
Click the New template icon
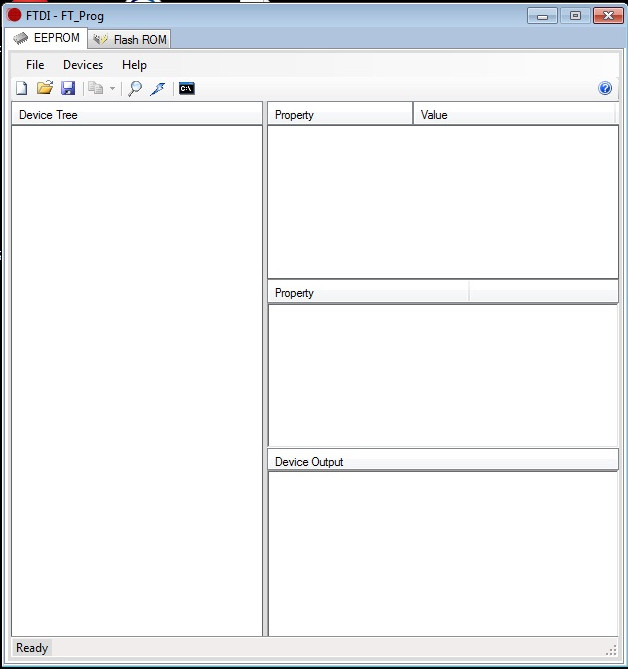pyautogui.click(x=21, y=88)
